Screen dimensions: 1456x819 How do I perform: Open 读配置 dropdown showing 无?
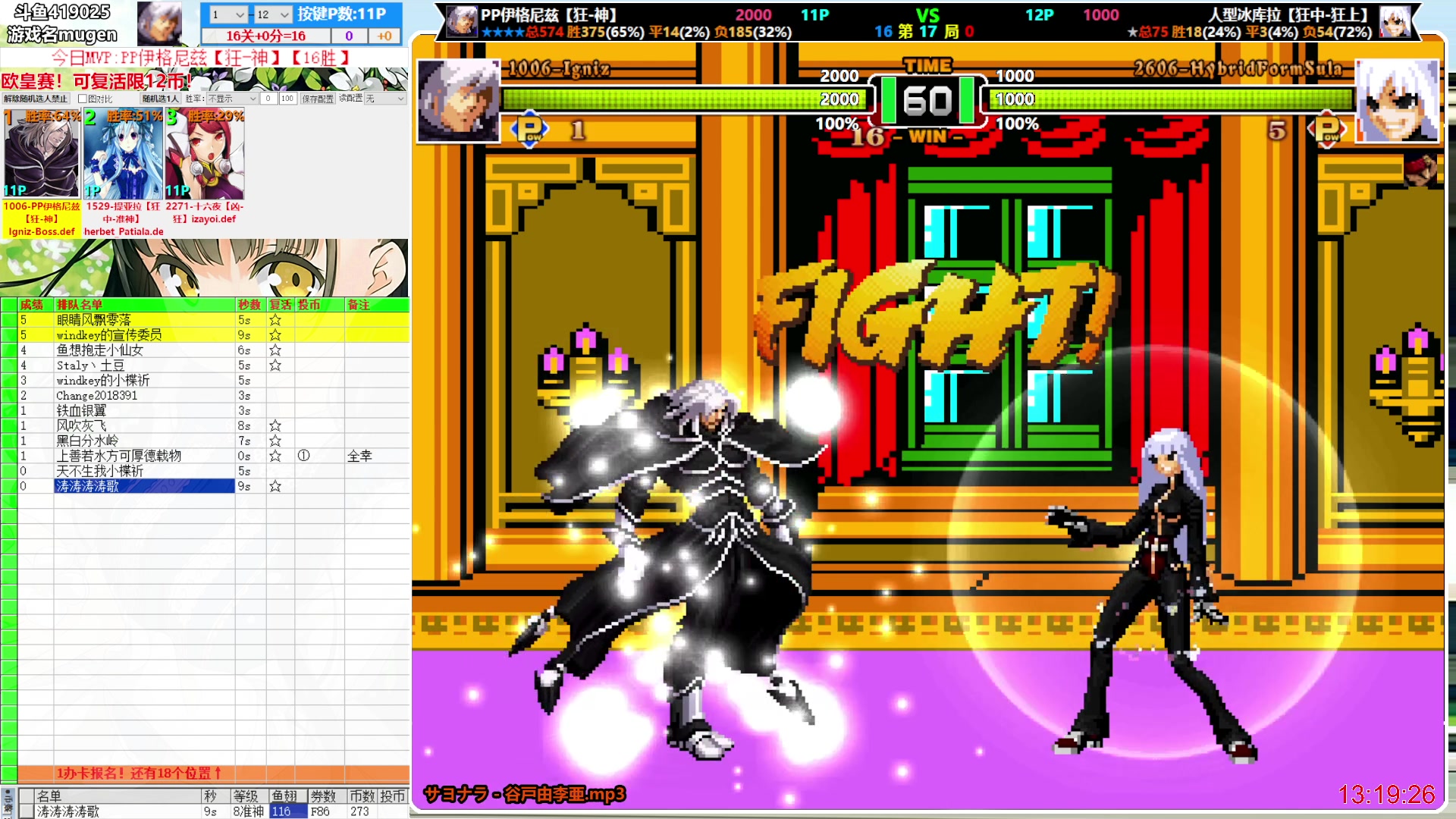384,99
